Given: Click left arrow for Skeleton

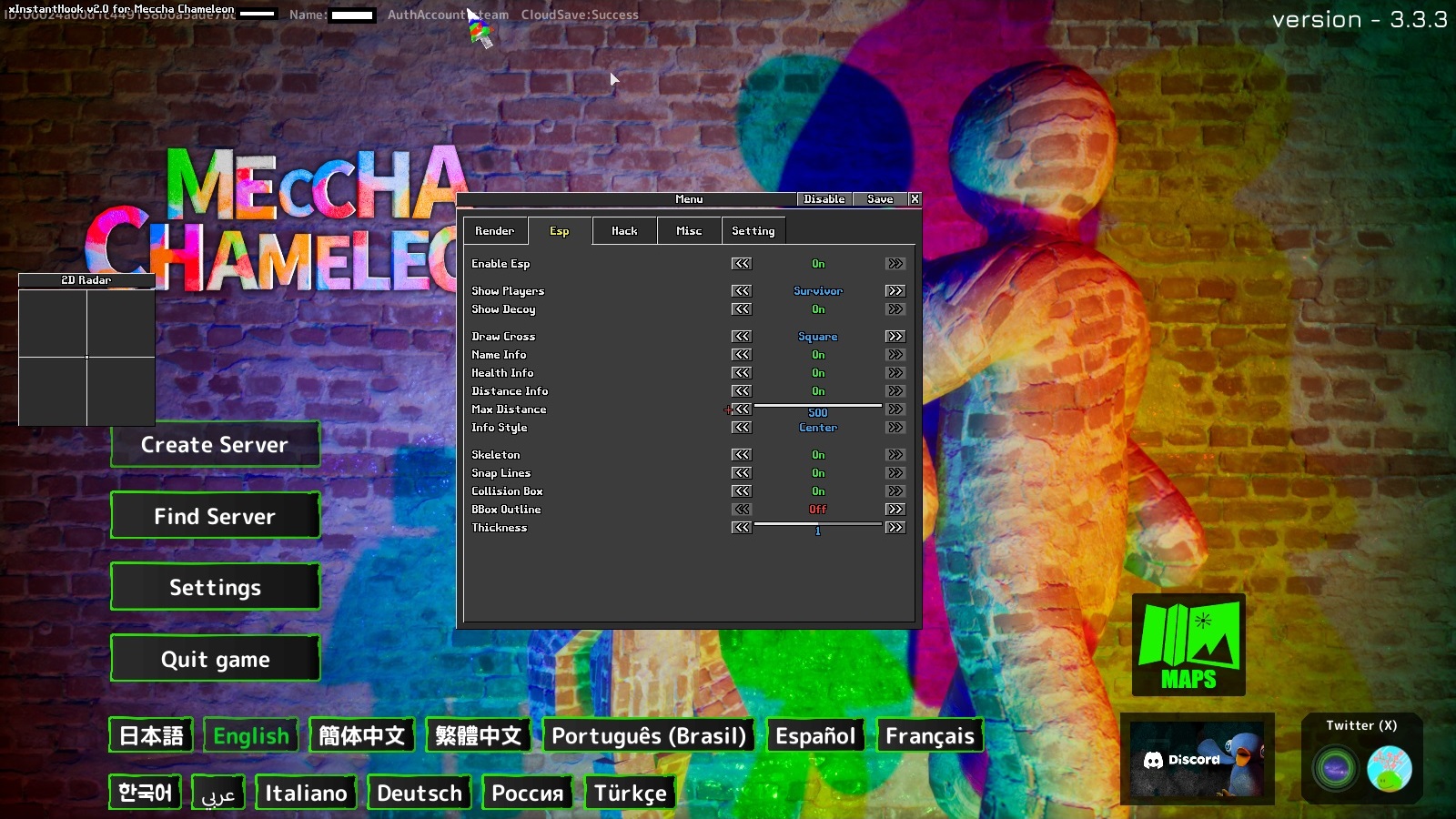Looking at the screenshot, I should (x=742, y=455).
